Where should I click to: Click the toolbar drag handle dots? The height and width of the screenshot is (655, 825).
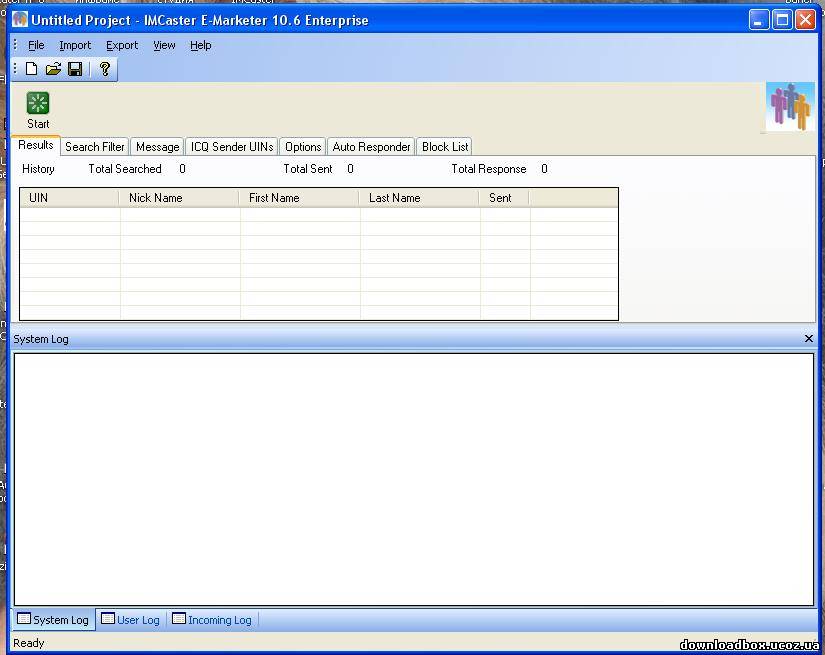pyautogui.click(x=15, y=68)
